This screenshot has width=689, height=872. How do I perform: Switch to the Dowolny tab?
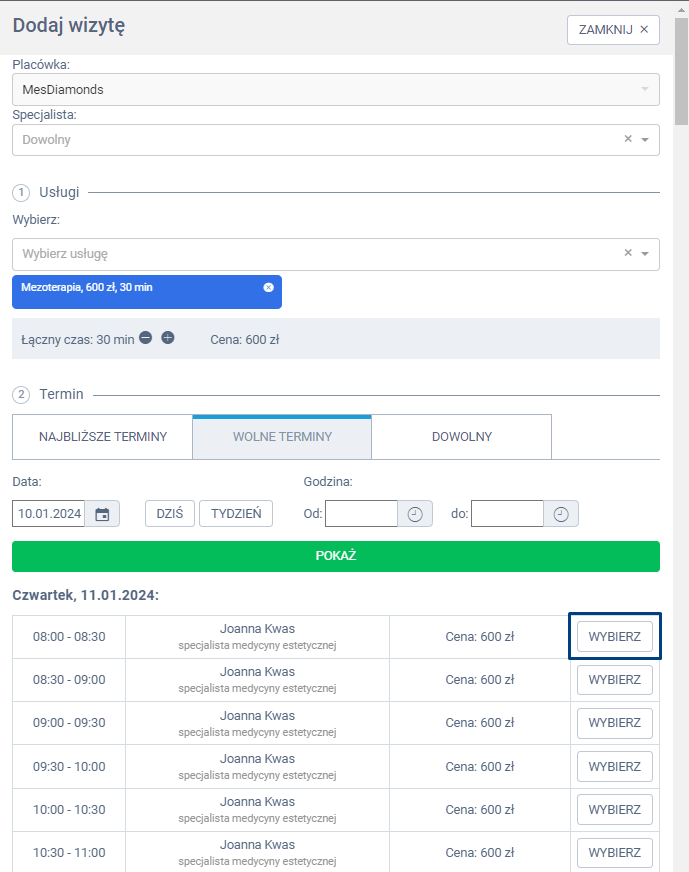[461, 437]
